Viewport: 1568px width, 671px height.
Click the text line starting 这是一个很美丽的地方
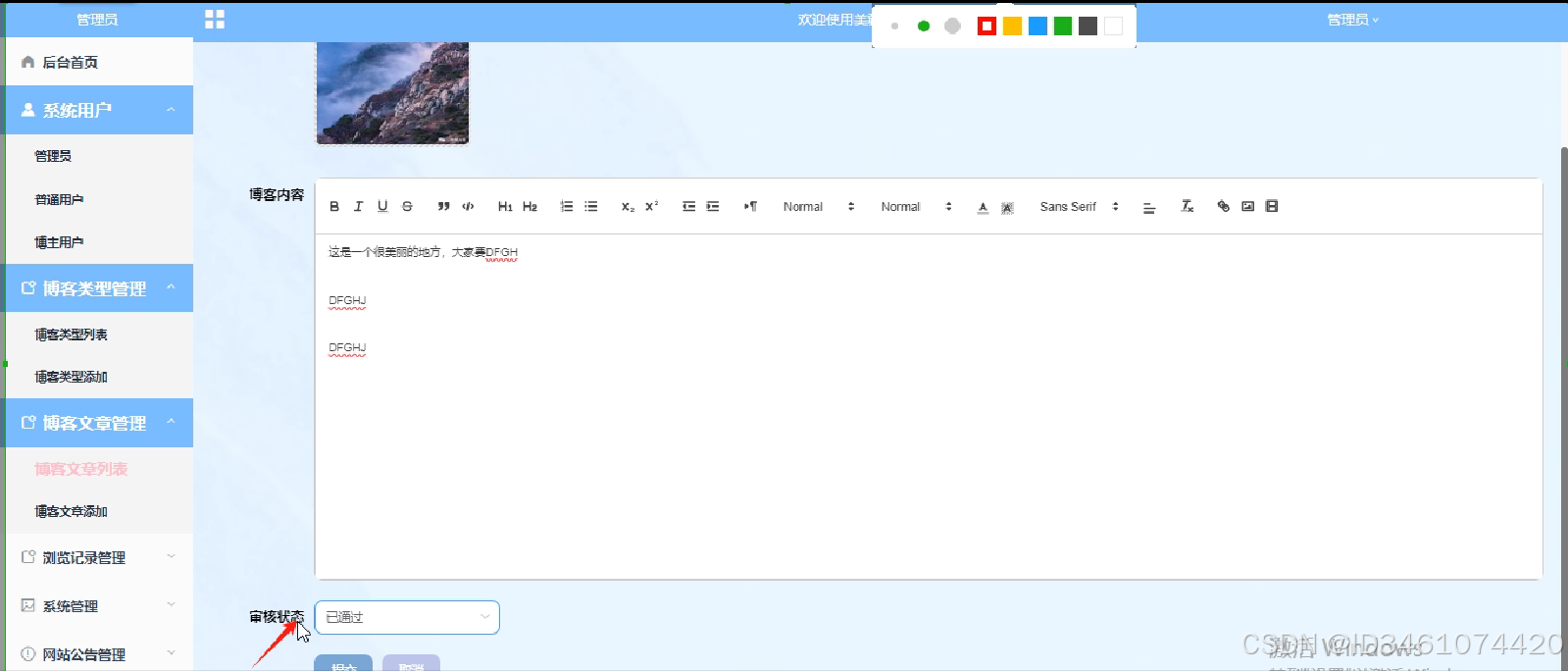[423, 252]
